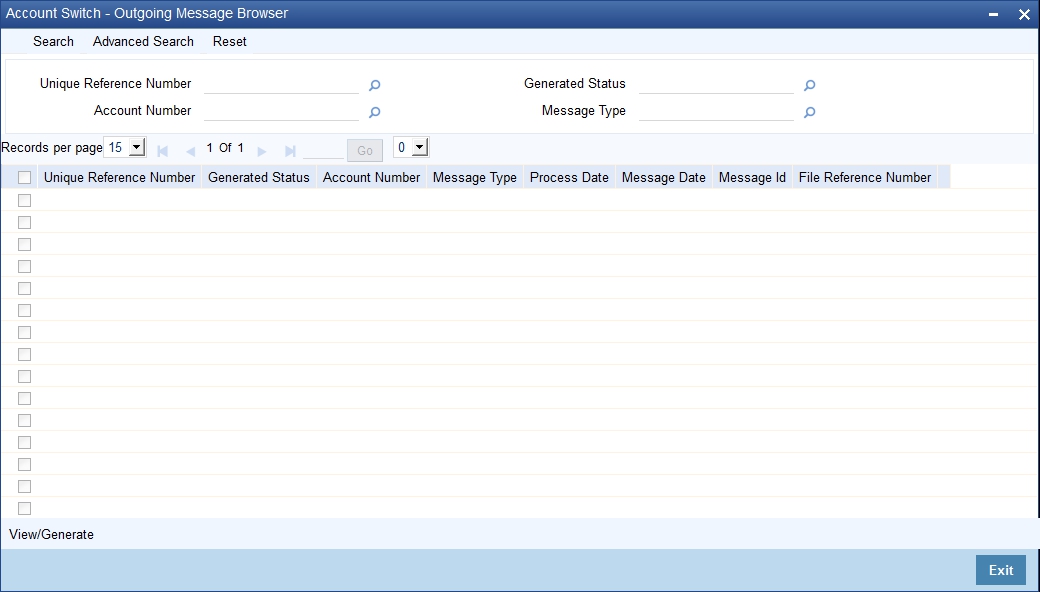Click the Go page button
This screenshot has width=1040, height=592.
coord(365,150)
